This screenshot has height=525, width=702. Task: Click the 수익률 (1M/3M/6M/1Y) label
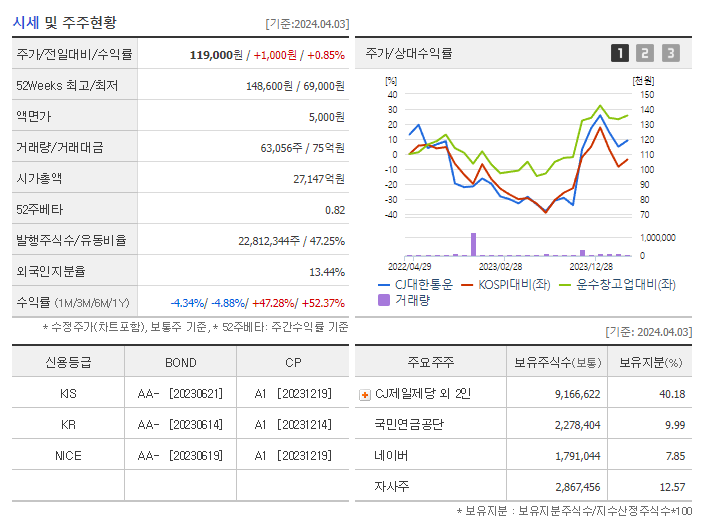73,303
